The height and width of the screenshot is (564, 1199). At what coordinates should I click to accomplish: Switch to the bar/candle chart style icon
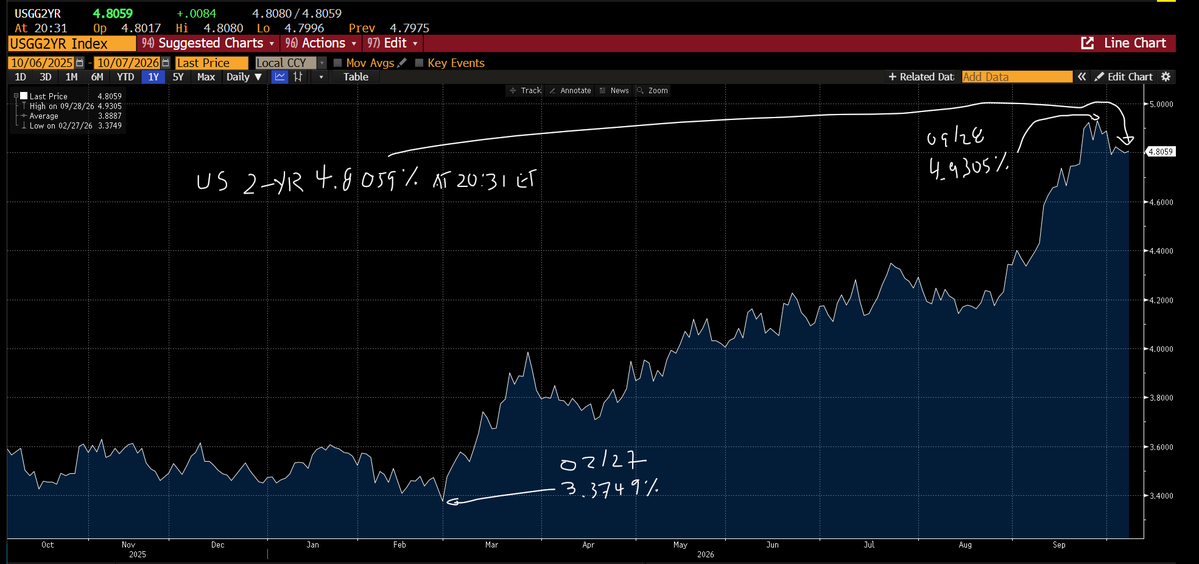[297, 77]
